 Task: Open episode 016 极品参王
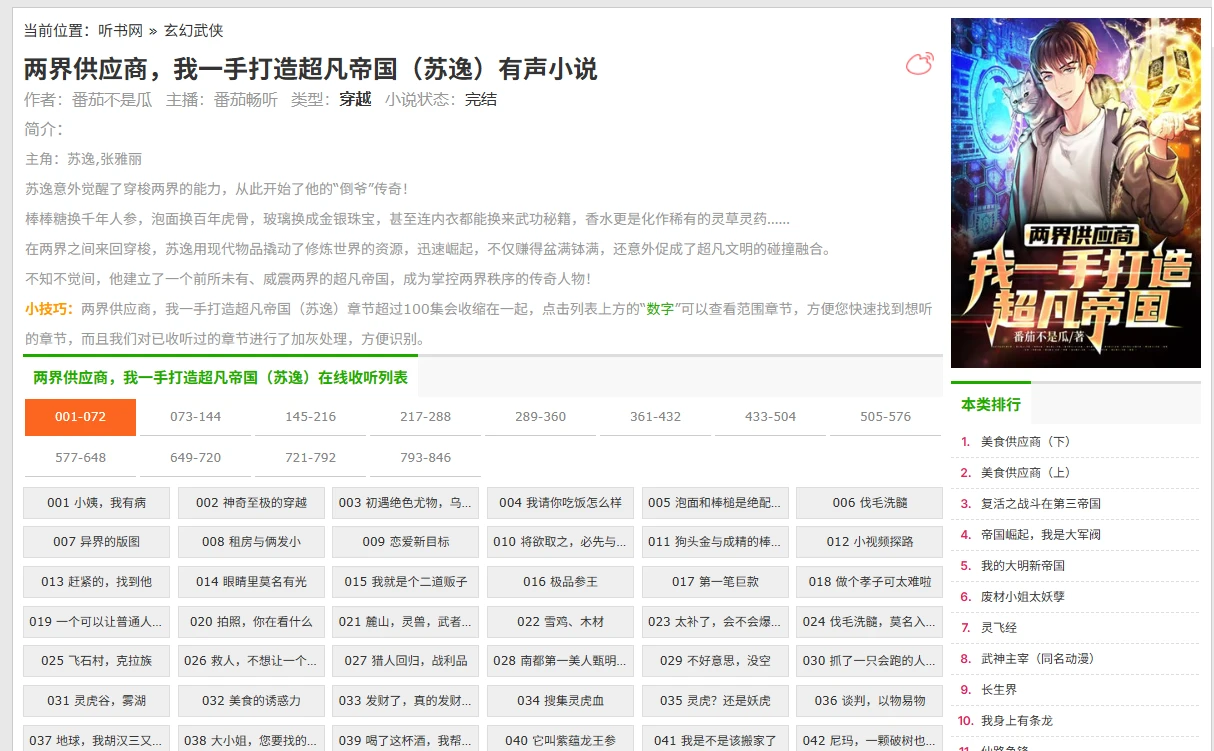560,582
